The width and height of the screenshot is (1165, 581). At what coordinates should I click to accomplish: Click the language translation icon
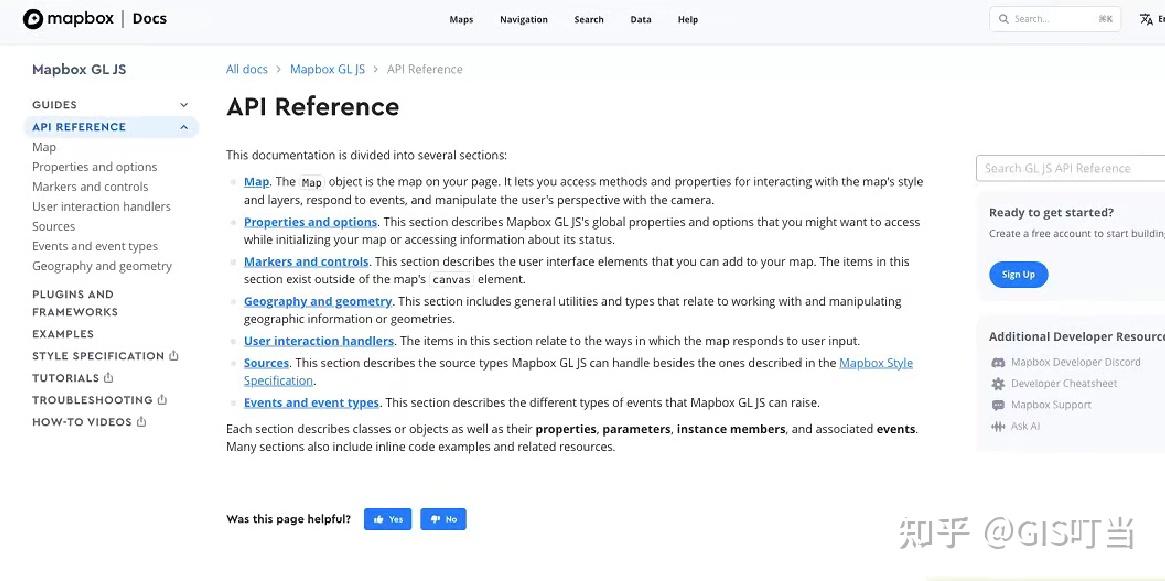pos(1146,18)
